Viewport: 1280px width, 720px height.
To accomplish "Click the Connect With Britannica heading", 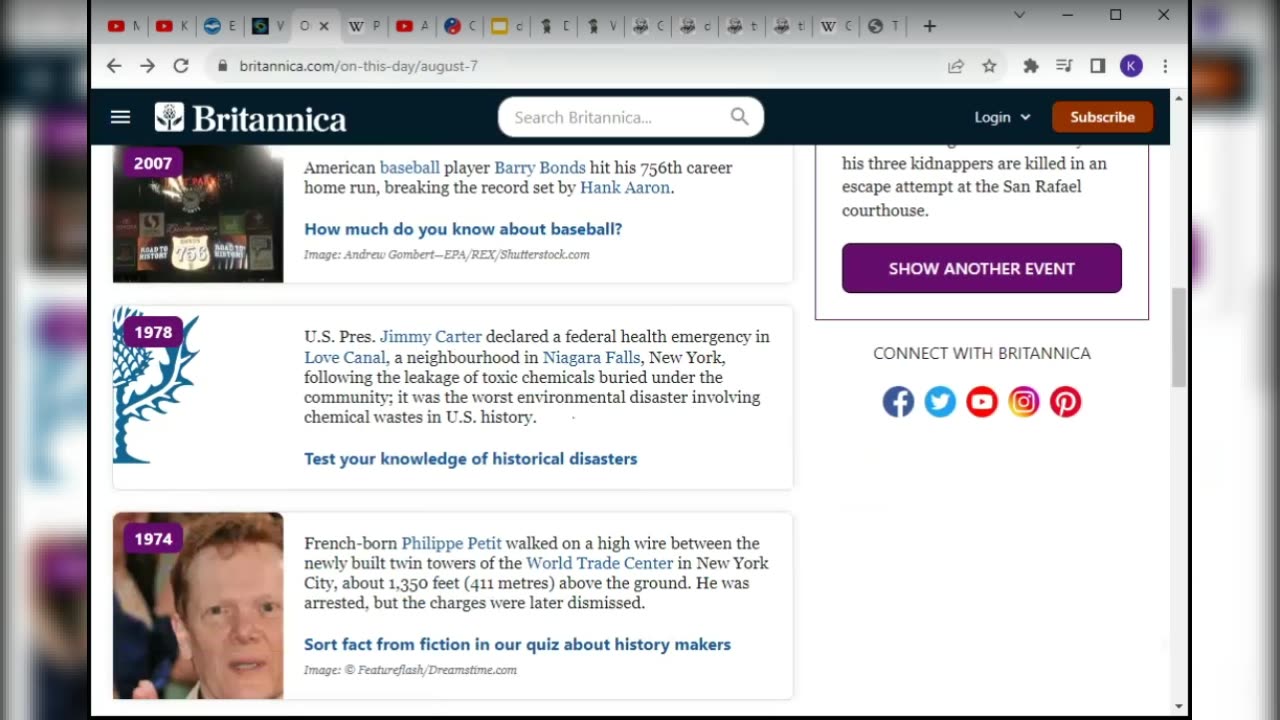I will pos(982,353).
